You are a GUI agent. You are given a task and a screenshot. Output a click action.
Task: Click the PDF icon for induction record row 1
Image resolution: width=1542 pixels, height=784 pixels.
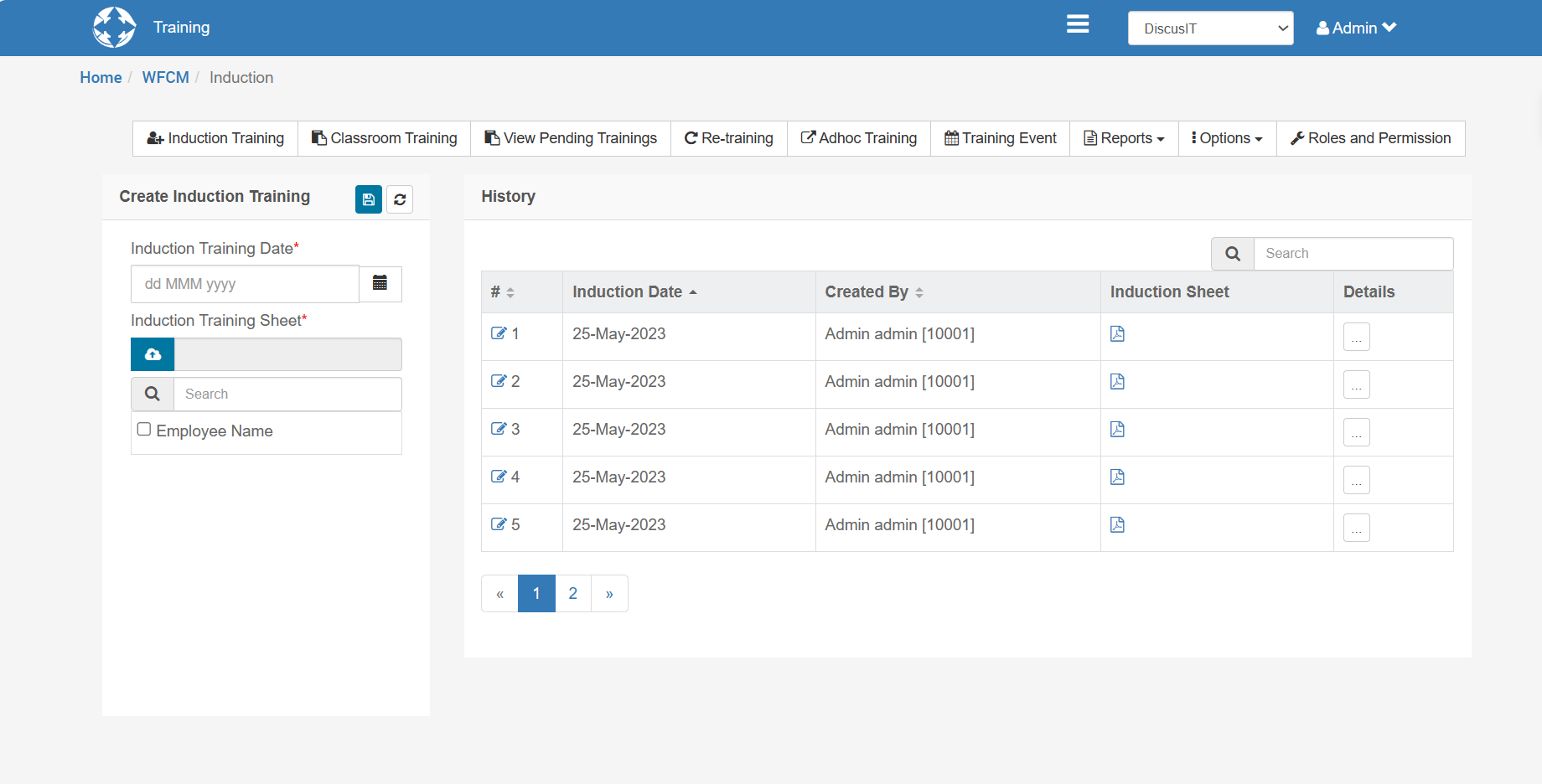(x=1117, y=333)
